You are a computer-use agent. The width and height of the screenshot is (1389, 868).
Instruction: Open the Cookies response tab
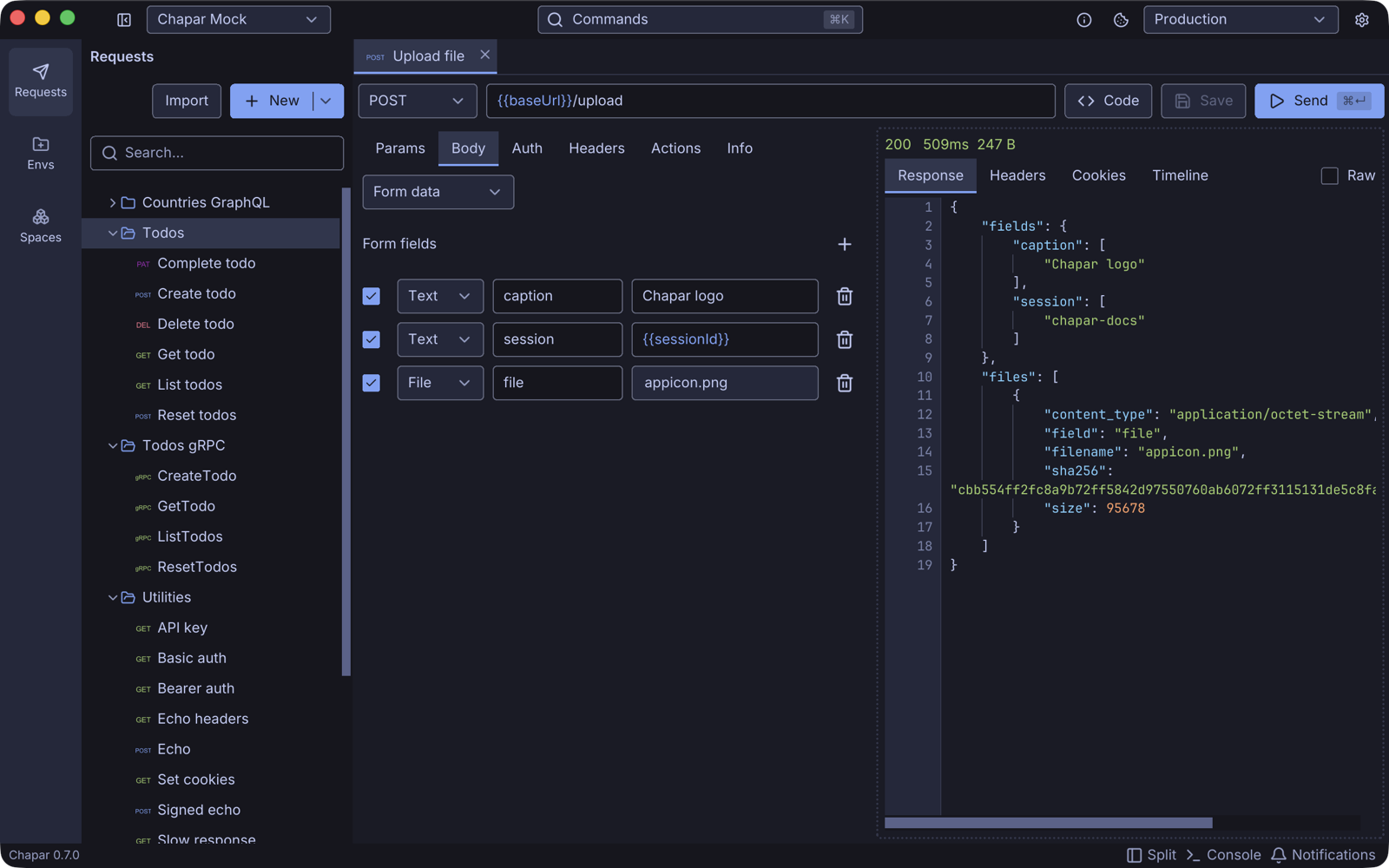1098,175
